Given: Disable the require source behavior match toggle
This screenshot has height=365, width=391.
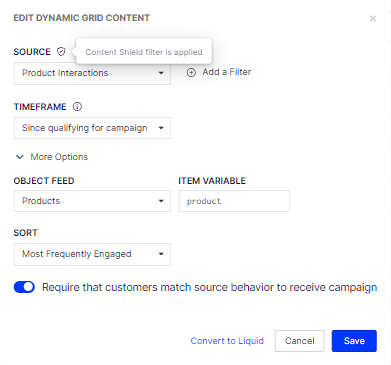Looking at the screenshot, I should [x=24, y=287].
